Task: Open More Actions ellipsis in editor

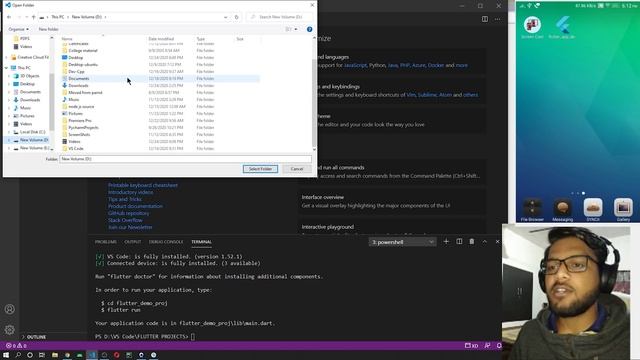Action: (497, 19)
